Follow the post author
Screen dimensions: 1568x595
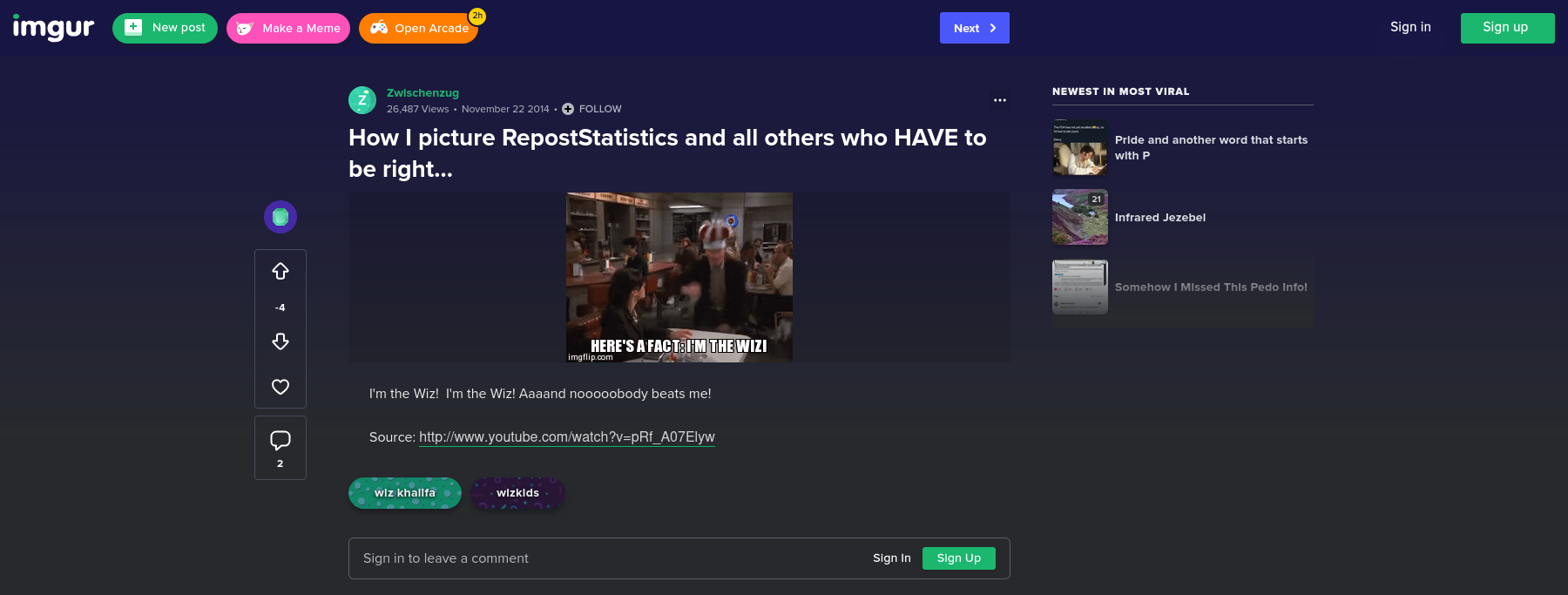[x=591, y=109]
